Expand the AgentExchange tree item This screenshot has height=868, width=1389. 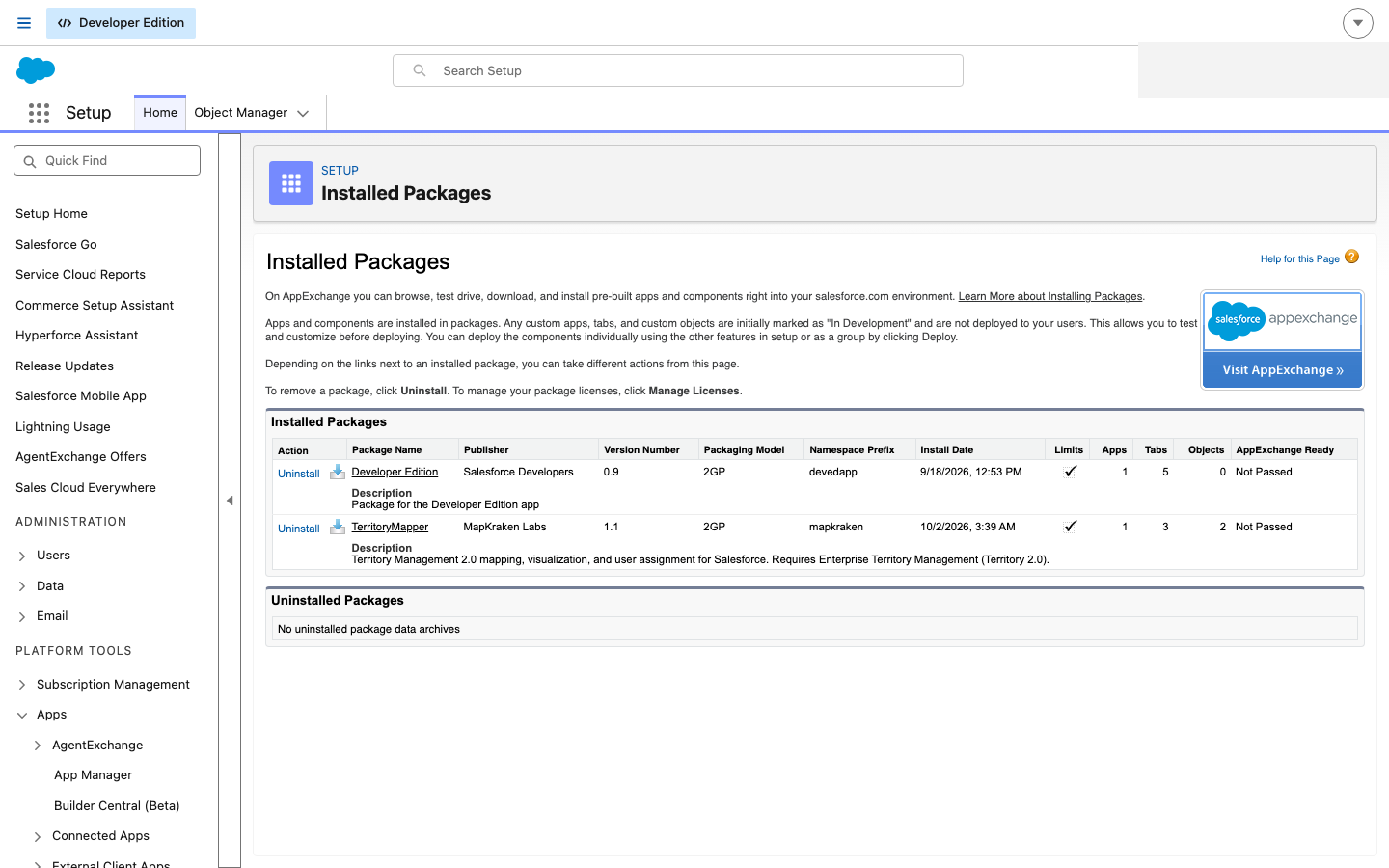click(x=38, y=746)
